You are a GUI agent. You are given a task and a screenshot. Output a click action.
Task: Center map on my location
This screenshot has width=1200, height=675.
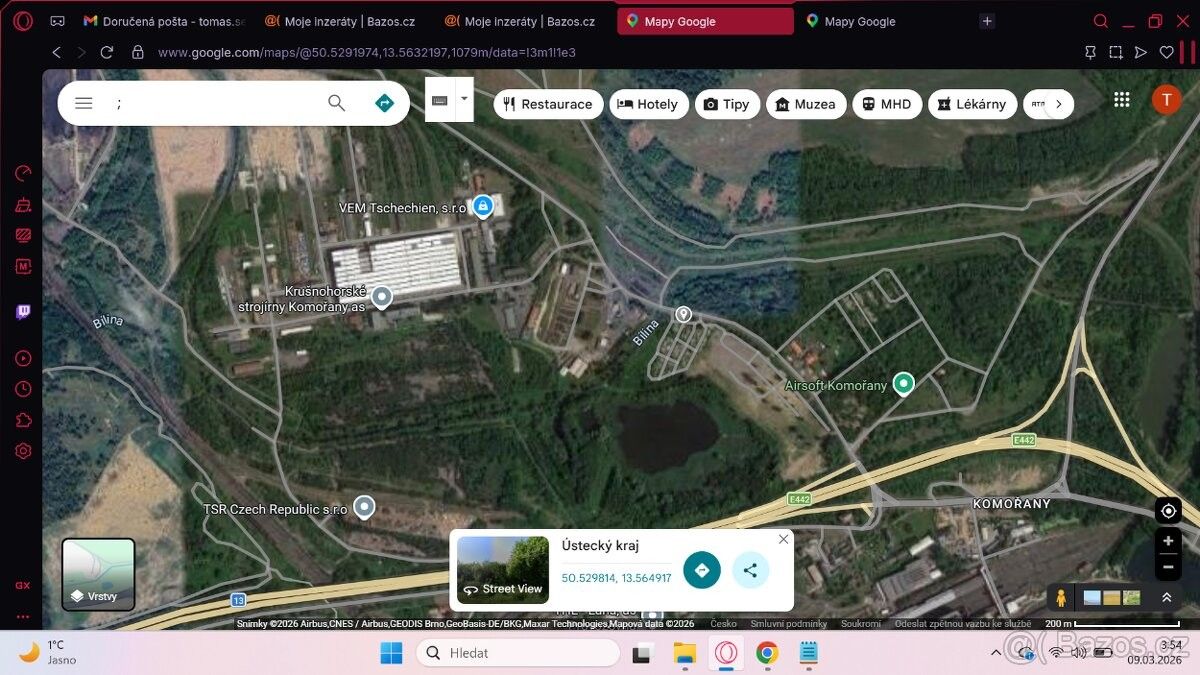[1167, 511]
